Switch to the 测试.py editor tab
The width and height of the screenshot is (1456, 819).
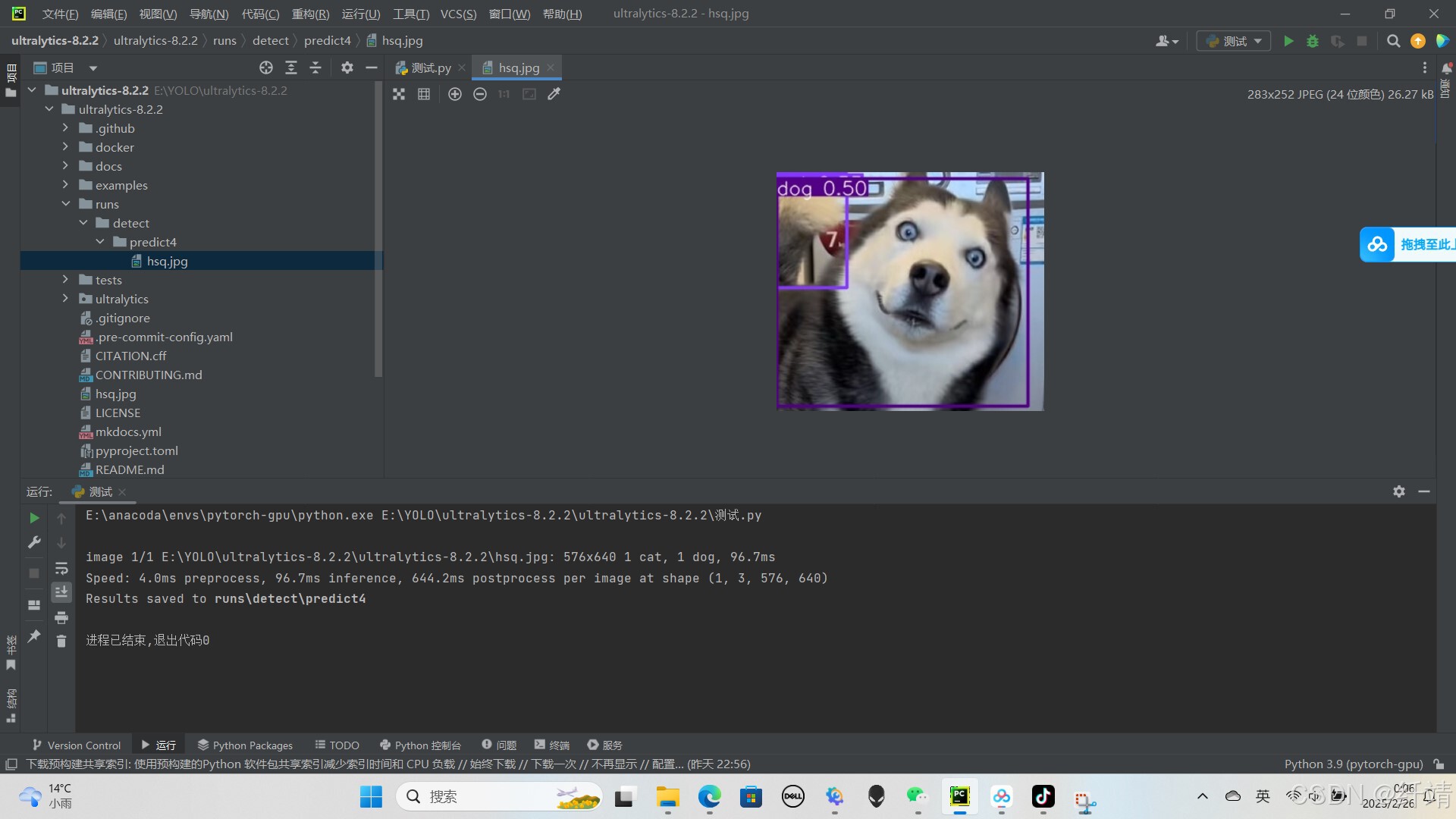point(430,68)
